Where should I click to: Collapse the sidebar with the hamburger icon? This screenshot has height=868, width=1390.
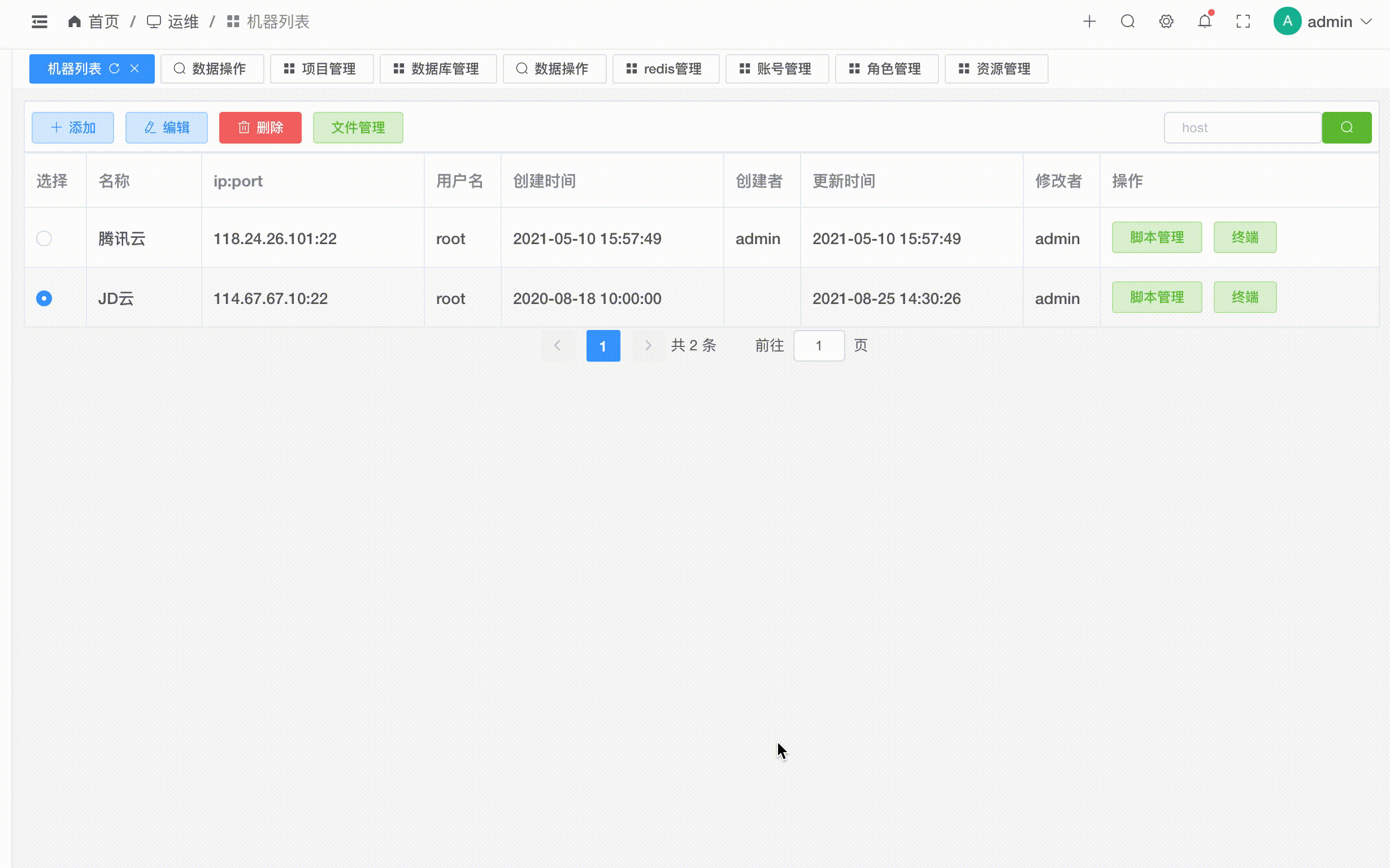click(x=39, y=21)
